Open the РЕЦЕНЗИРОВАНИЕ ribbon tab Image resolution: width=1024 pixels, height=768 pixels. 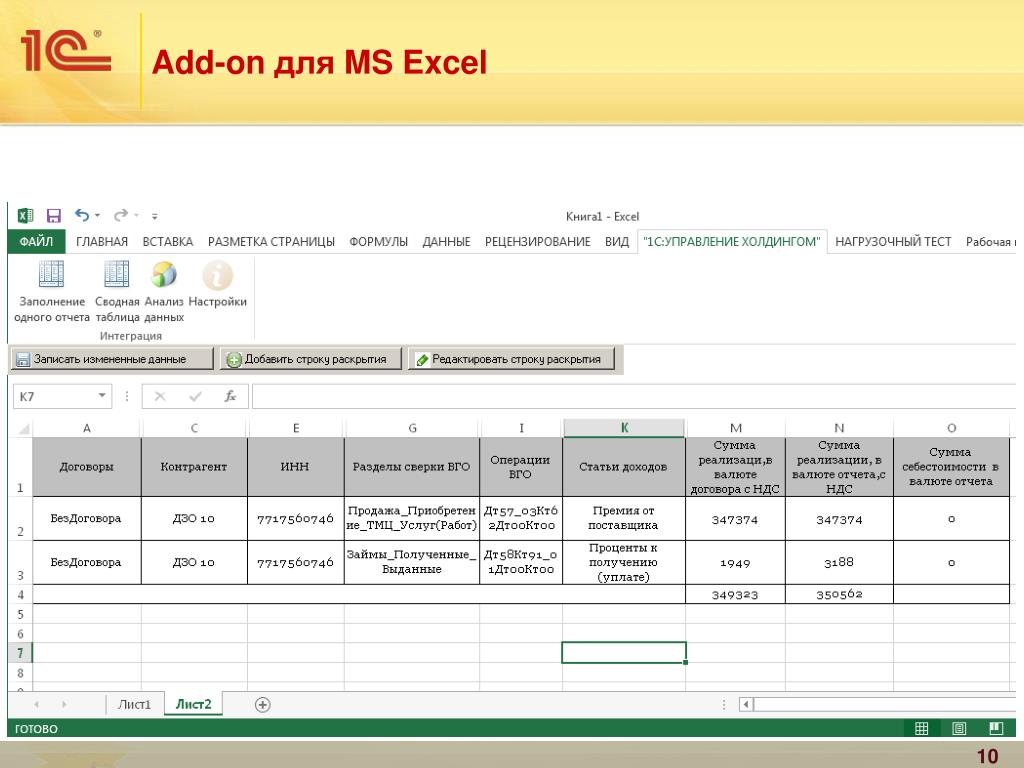[537, 242]
